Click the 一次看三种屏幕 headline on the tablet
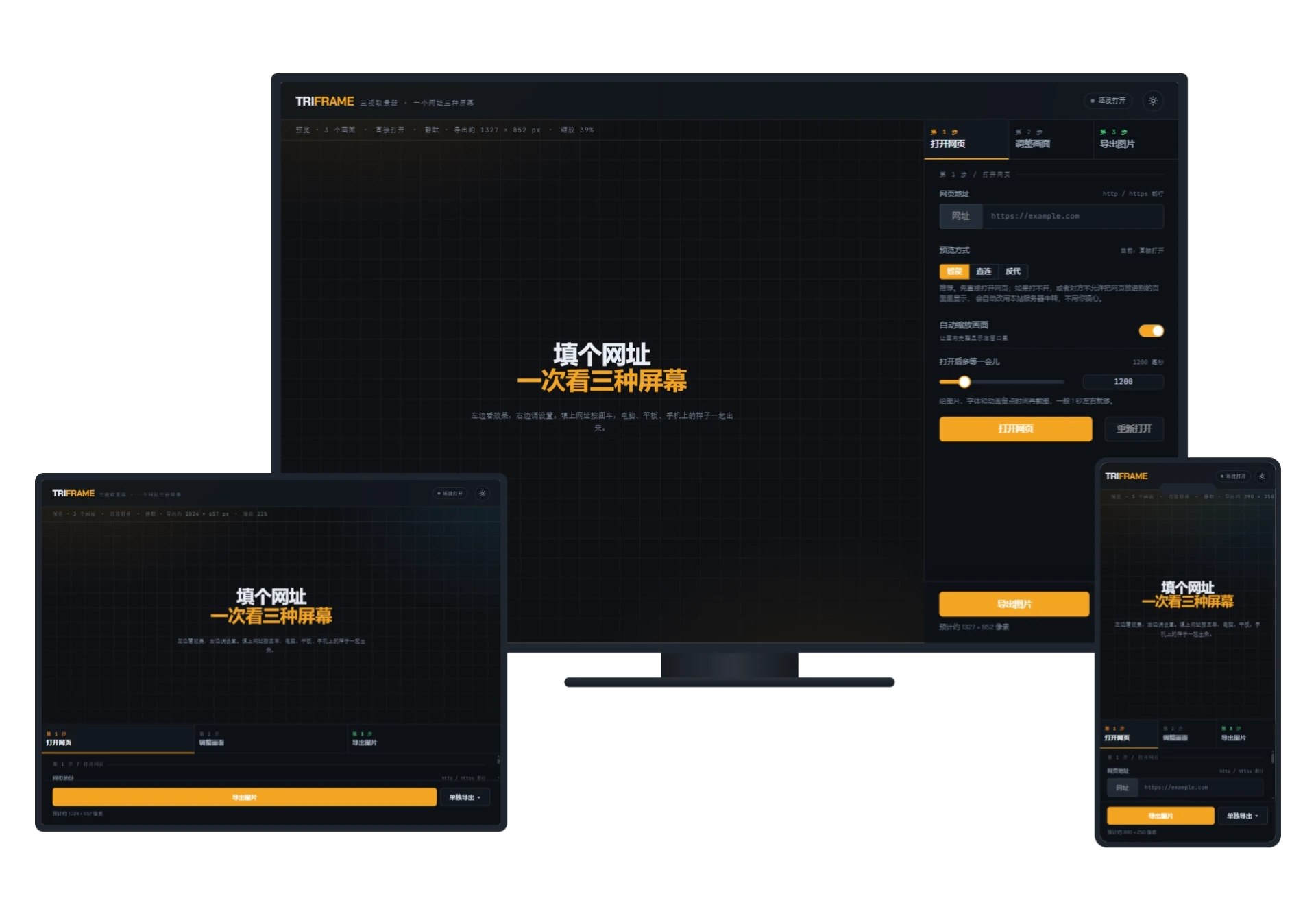 tap(271, 616)
